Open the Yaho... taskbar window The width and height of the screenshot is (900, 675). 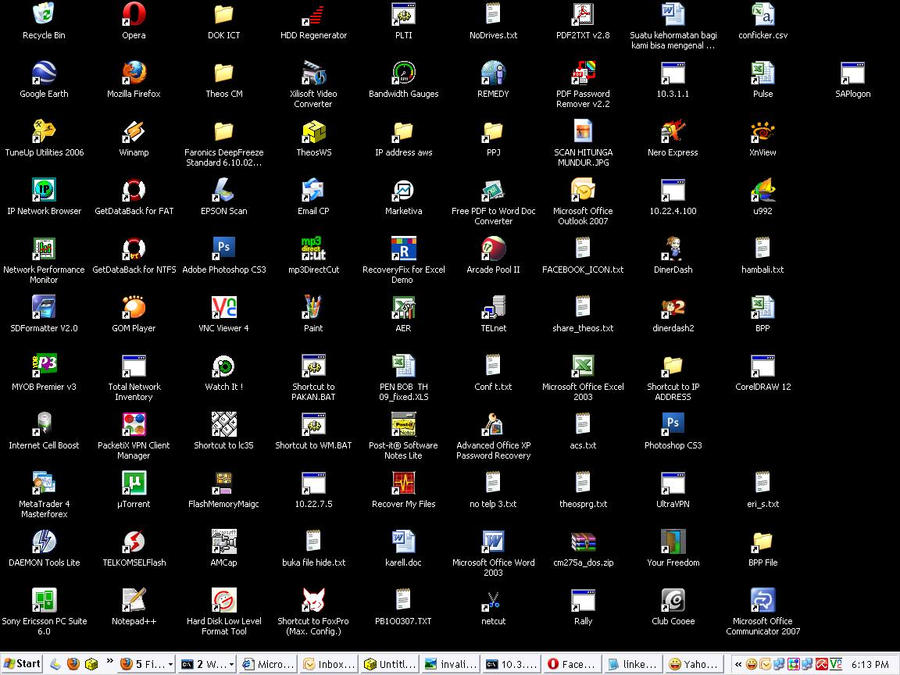(x=692, y=664)
